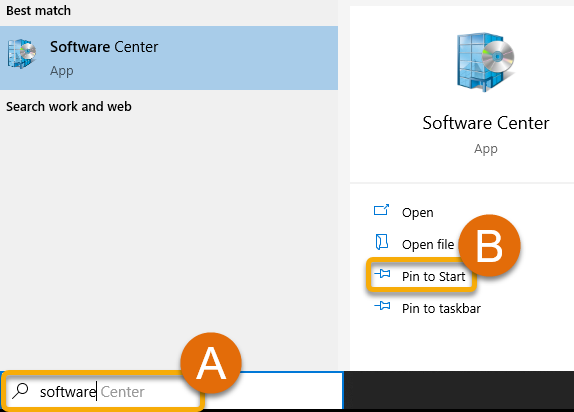The image size is (574, 412).
Task: Click Software Center title in preview pane
Action: point(486,123)
